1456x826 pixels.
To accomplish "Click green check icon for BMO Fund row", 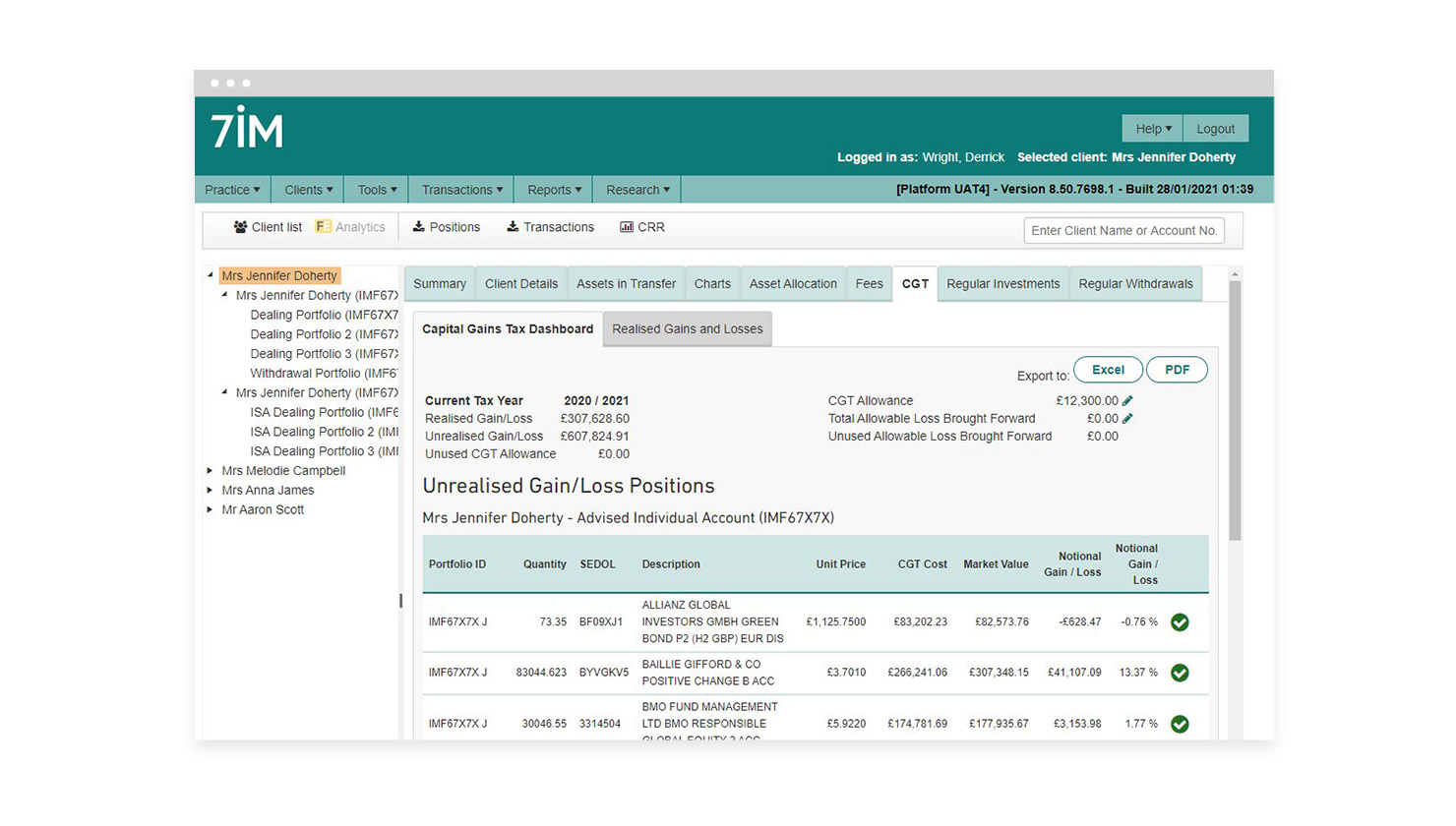I will [1180, 724].
